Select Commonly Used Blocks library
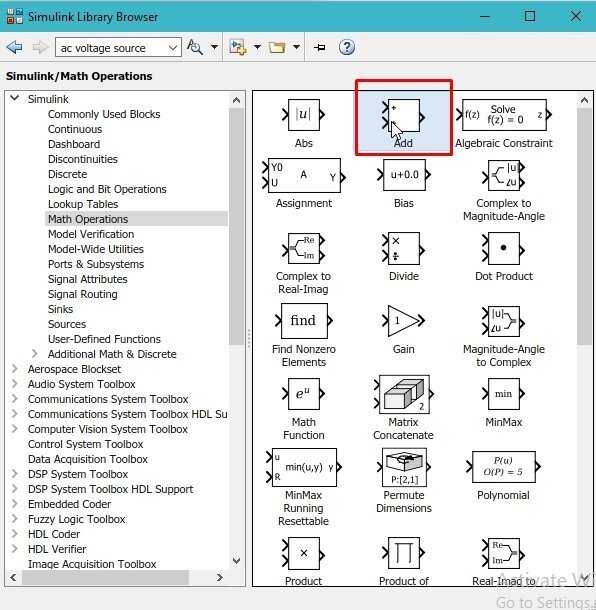 pos(104,114)
